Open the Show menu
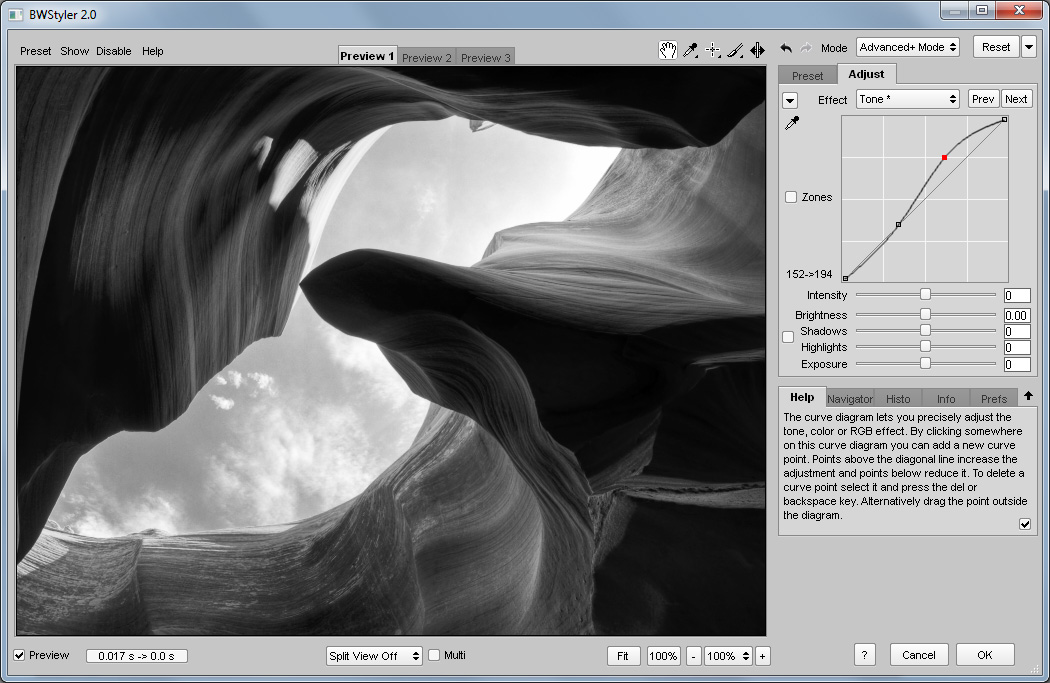Viewport: 1050px width, 683px height. [x=74, y=51]
